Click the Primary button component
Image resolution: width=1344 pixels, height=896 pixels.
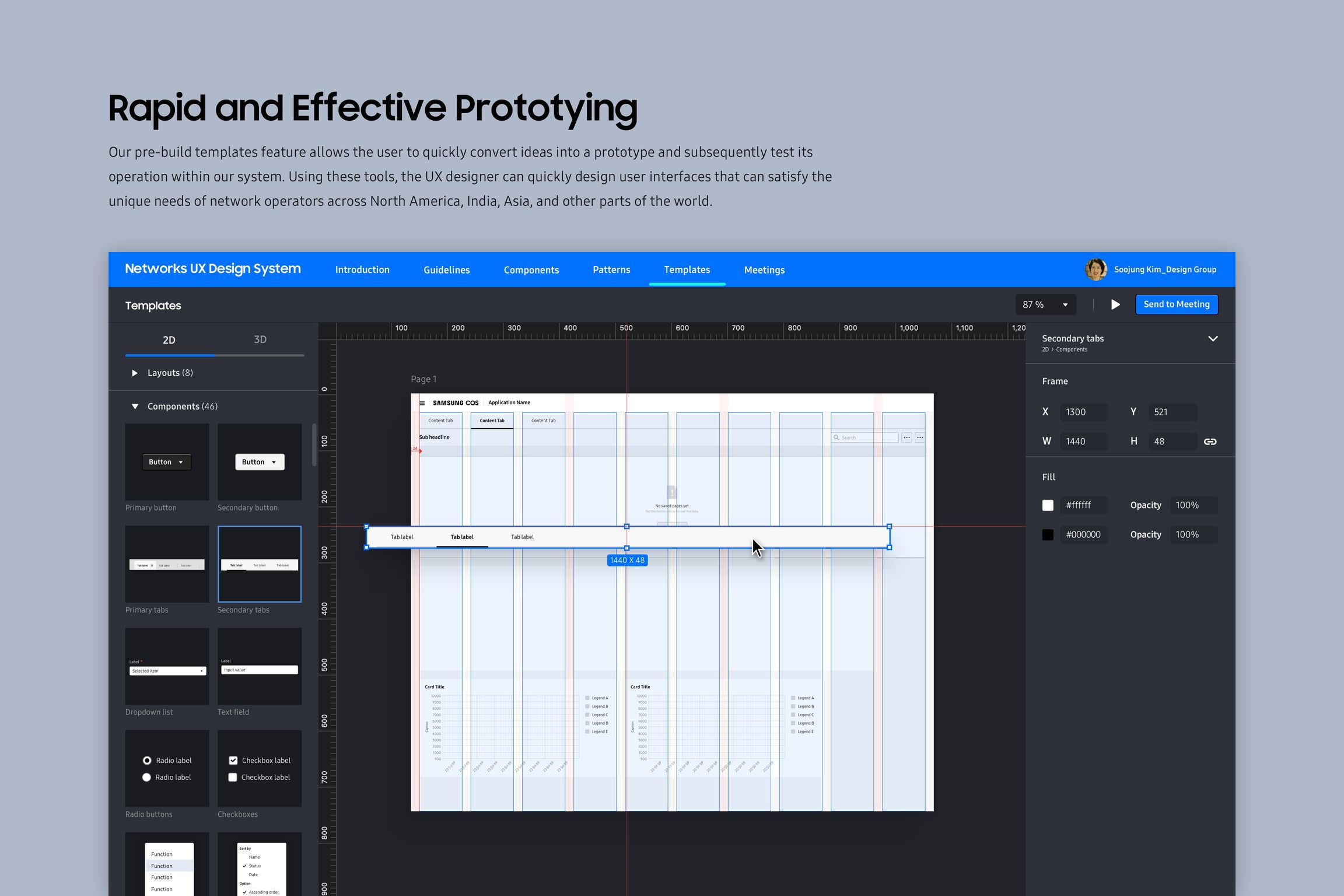165,461
